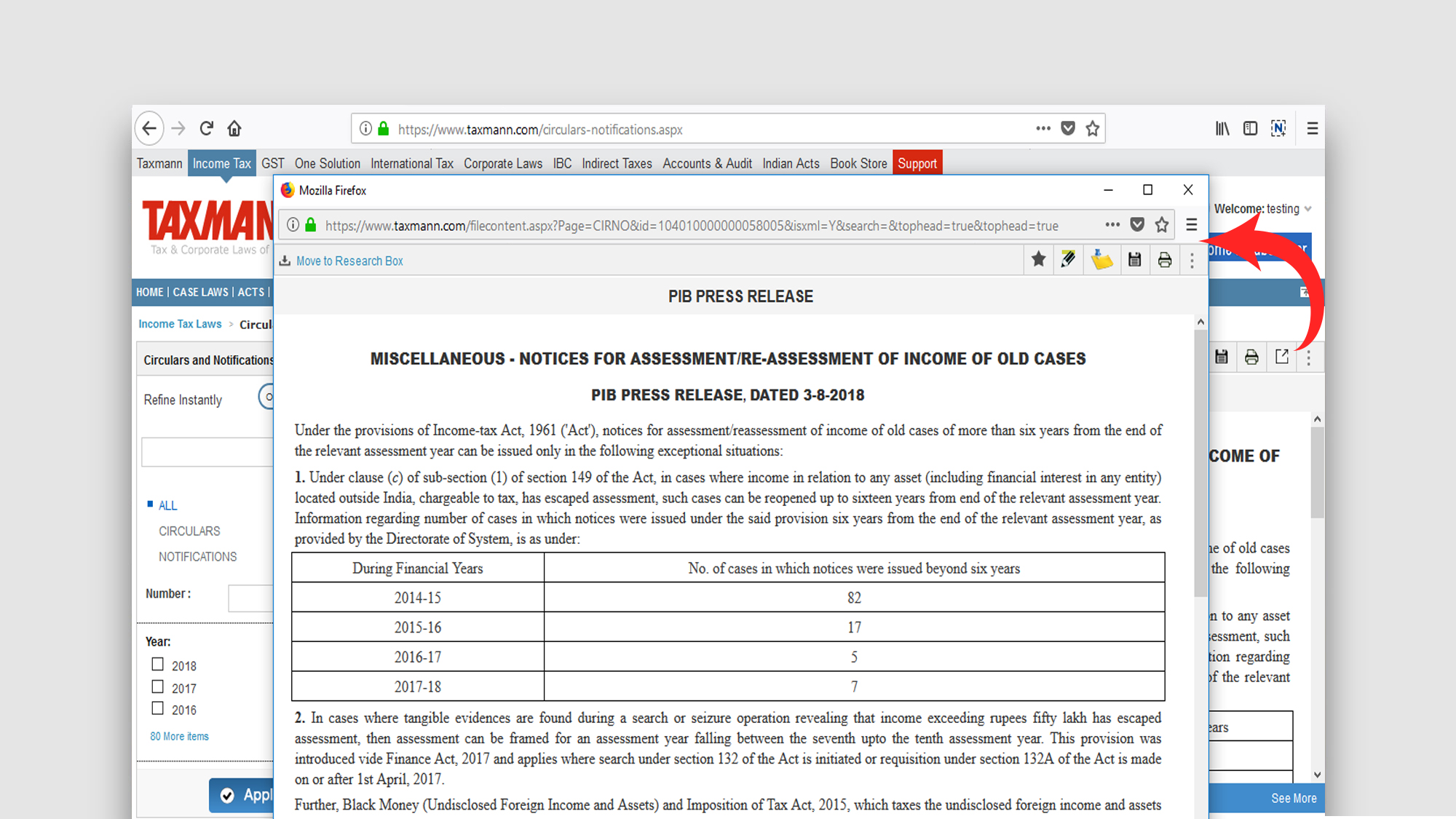The image size is (1456, 819).
Task: Check the 2018 year checkbox
Action: [x=157, y=664]
